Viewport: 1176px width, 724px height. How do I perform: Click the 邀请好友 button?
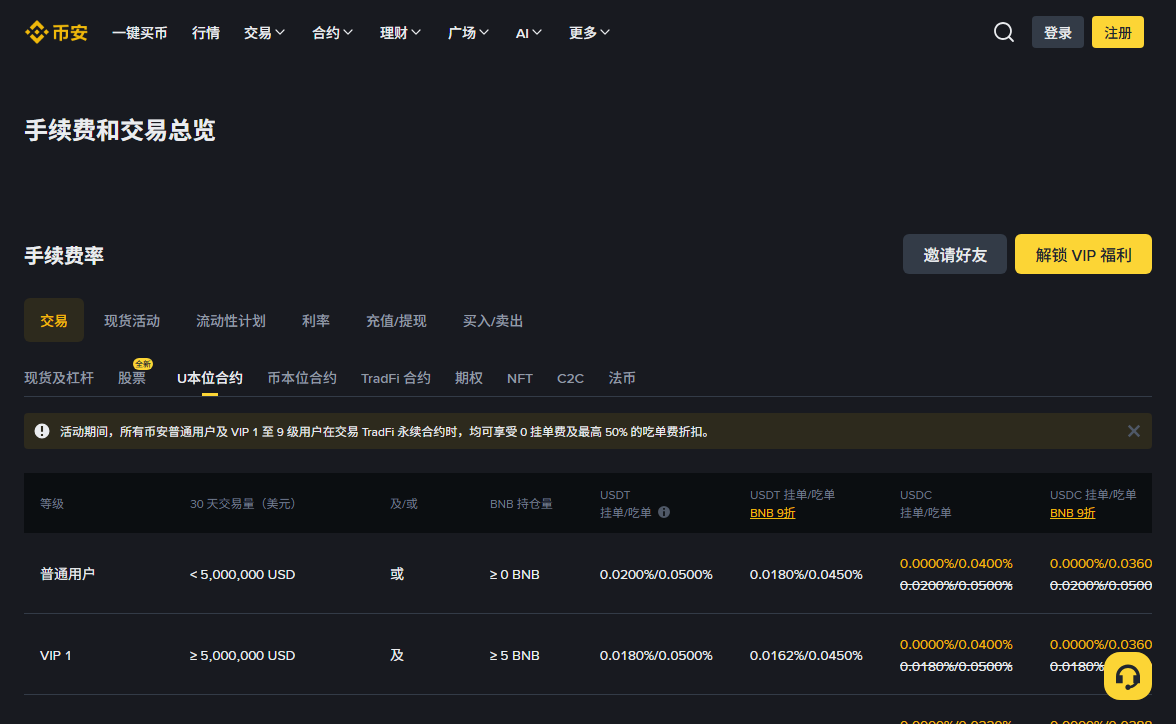[955, 254]
